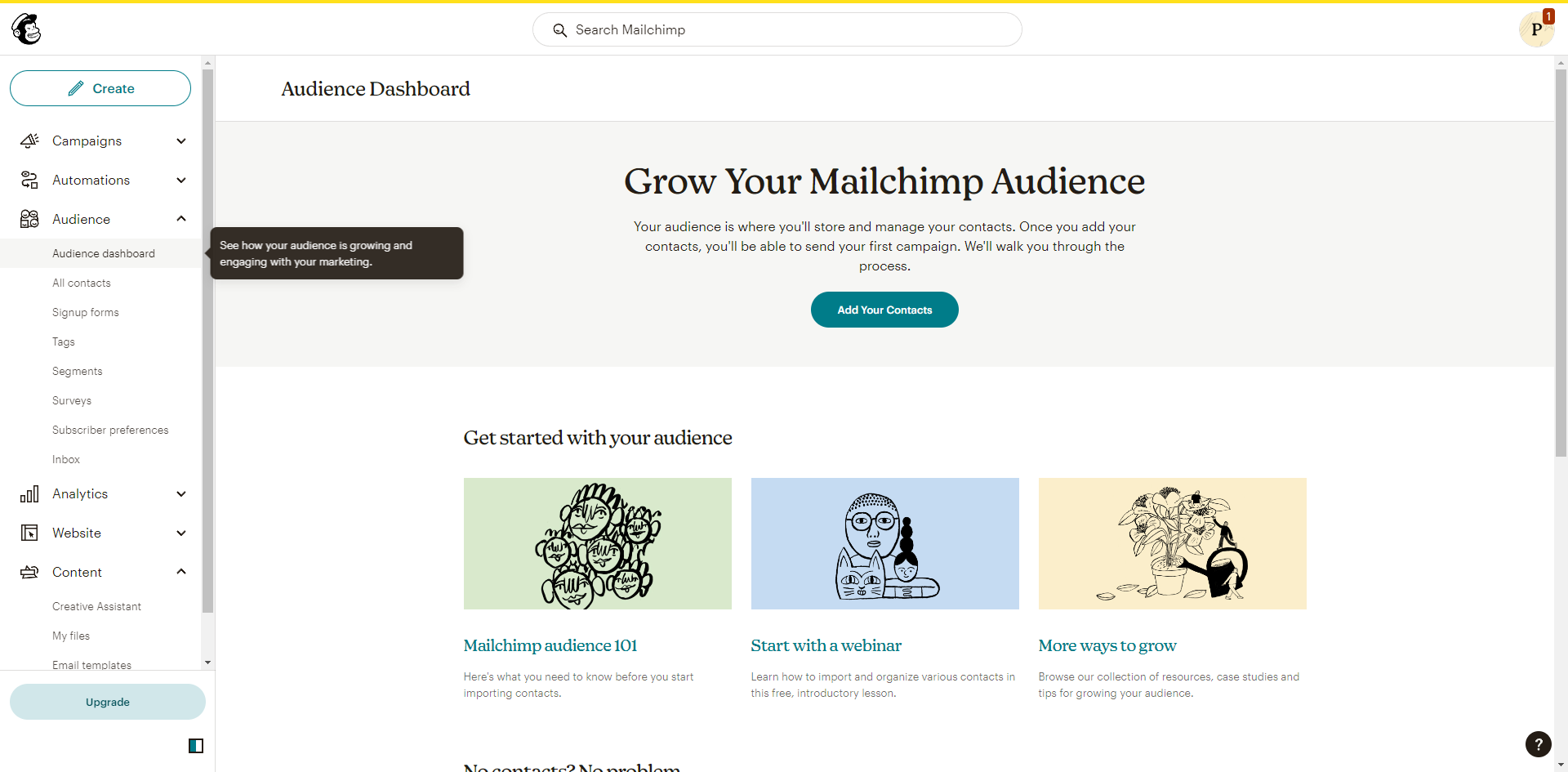
Task: Click the sidebar scroll down arrow
Action: click(x=207, y=663)
